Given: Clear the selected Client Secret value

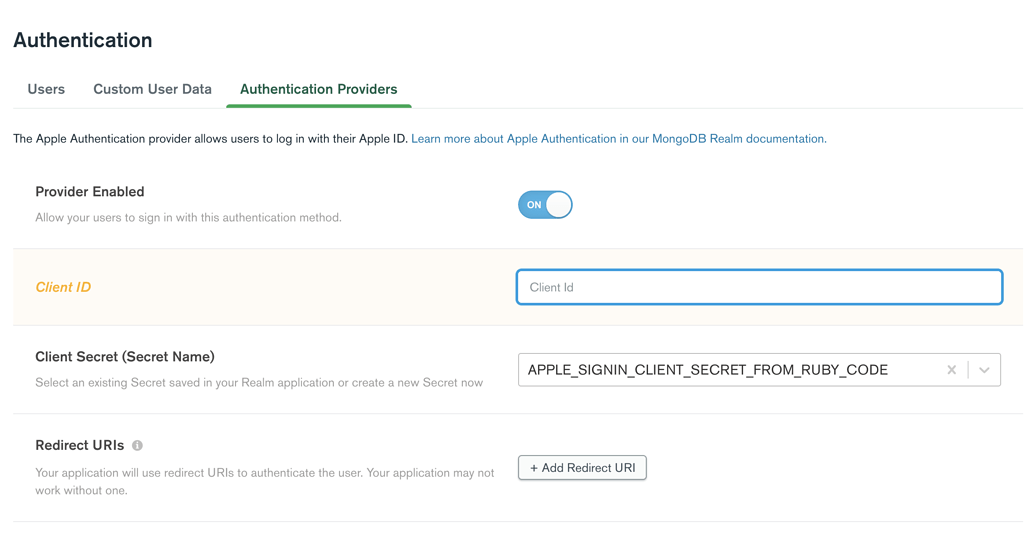Looking at the screenshot, I should (x=951, y=370).
